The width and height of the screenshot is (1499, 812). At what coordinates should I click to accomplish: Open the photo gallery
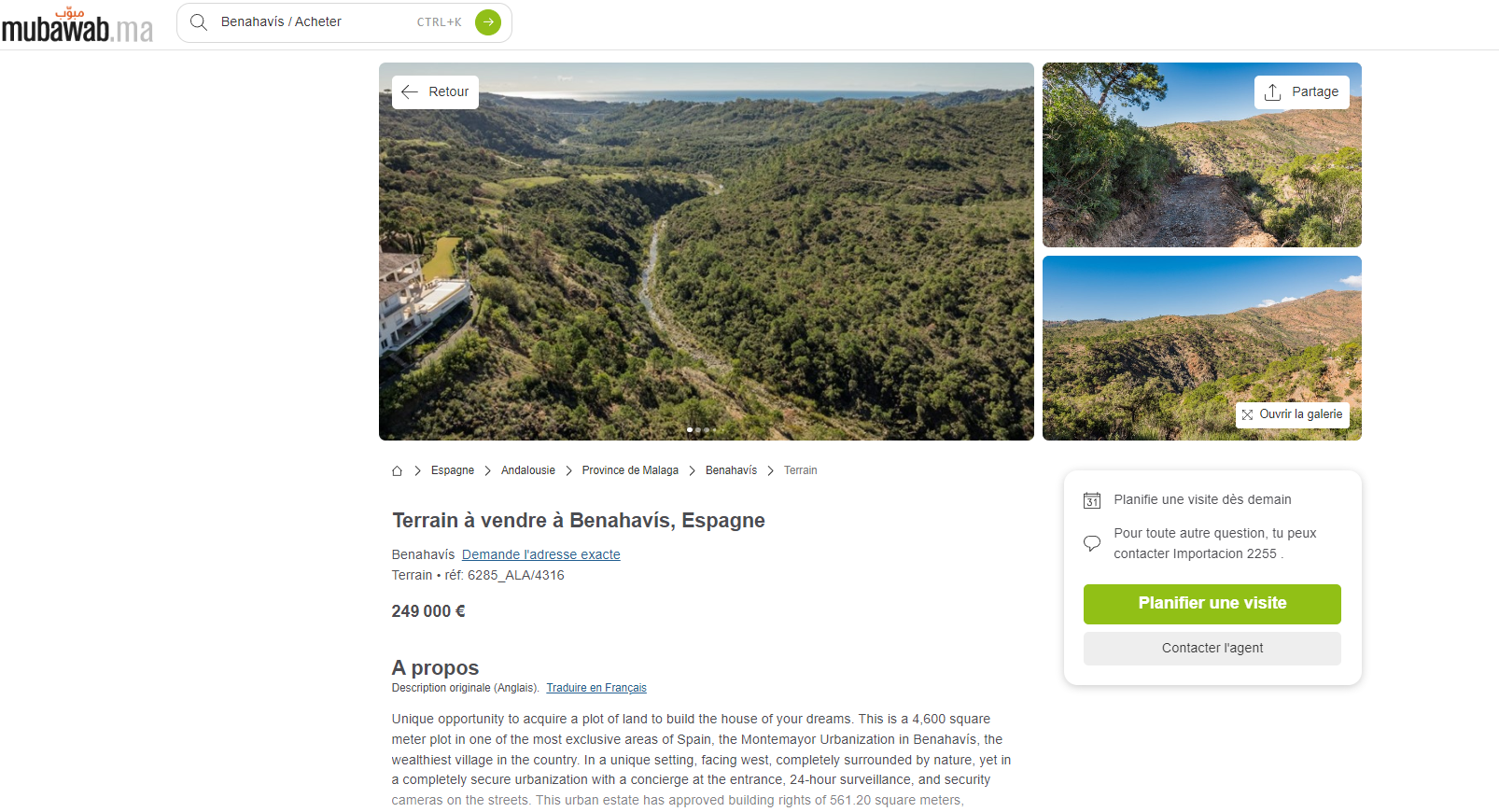pyautogui.click(x=1293, y=414)
